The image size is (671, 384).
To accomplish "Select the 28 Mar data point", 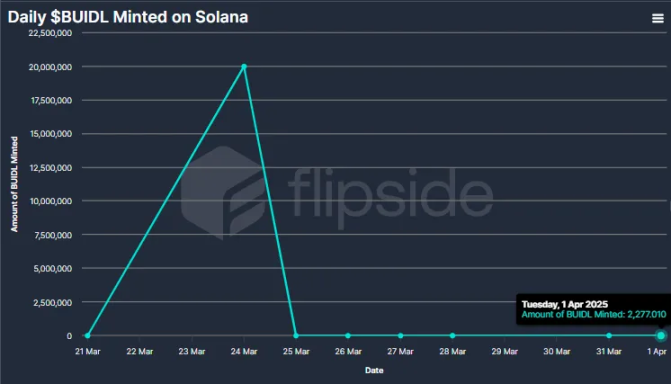I will point(452,336).
